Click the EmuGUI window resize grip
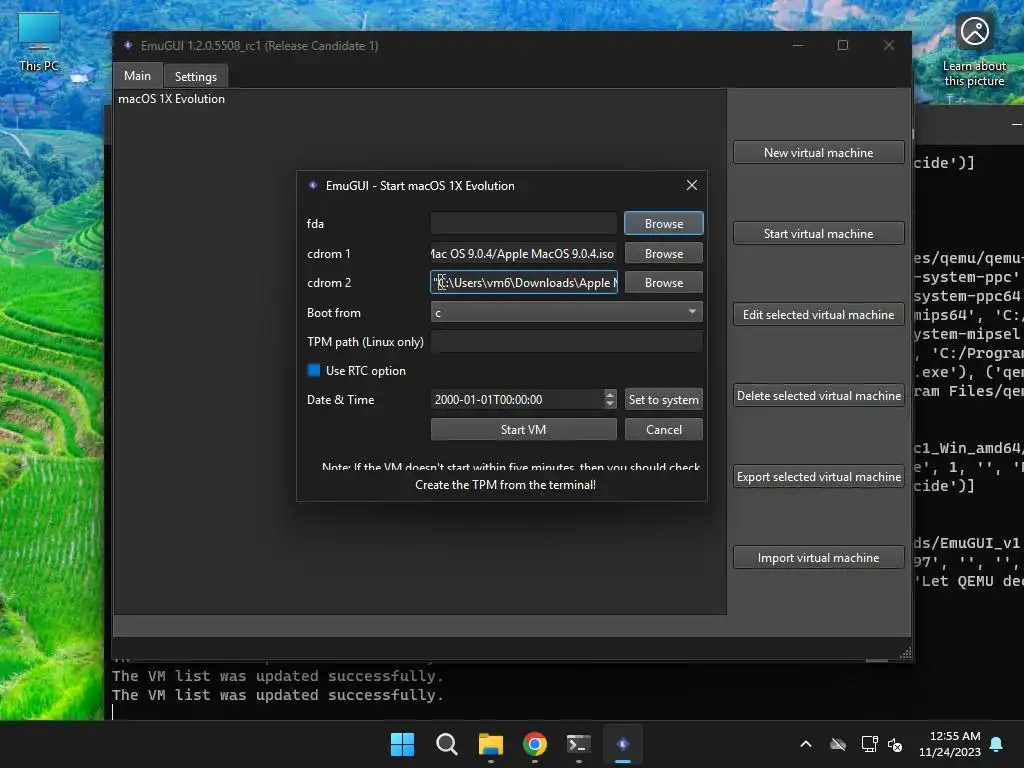This screenshot has height=768, width=1024. point(905,653)
